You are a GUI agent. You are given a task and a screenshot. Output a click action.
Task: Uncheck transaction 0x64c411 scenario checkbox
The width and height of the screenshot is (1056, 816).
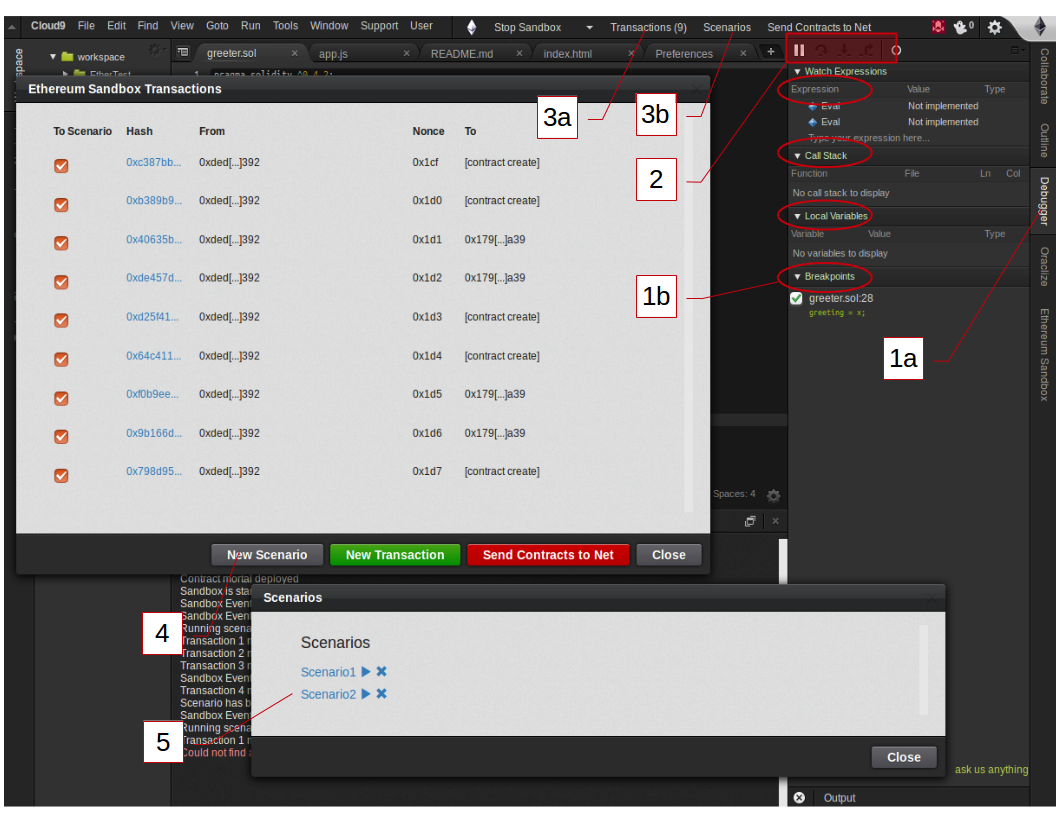(61, 360)
